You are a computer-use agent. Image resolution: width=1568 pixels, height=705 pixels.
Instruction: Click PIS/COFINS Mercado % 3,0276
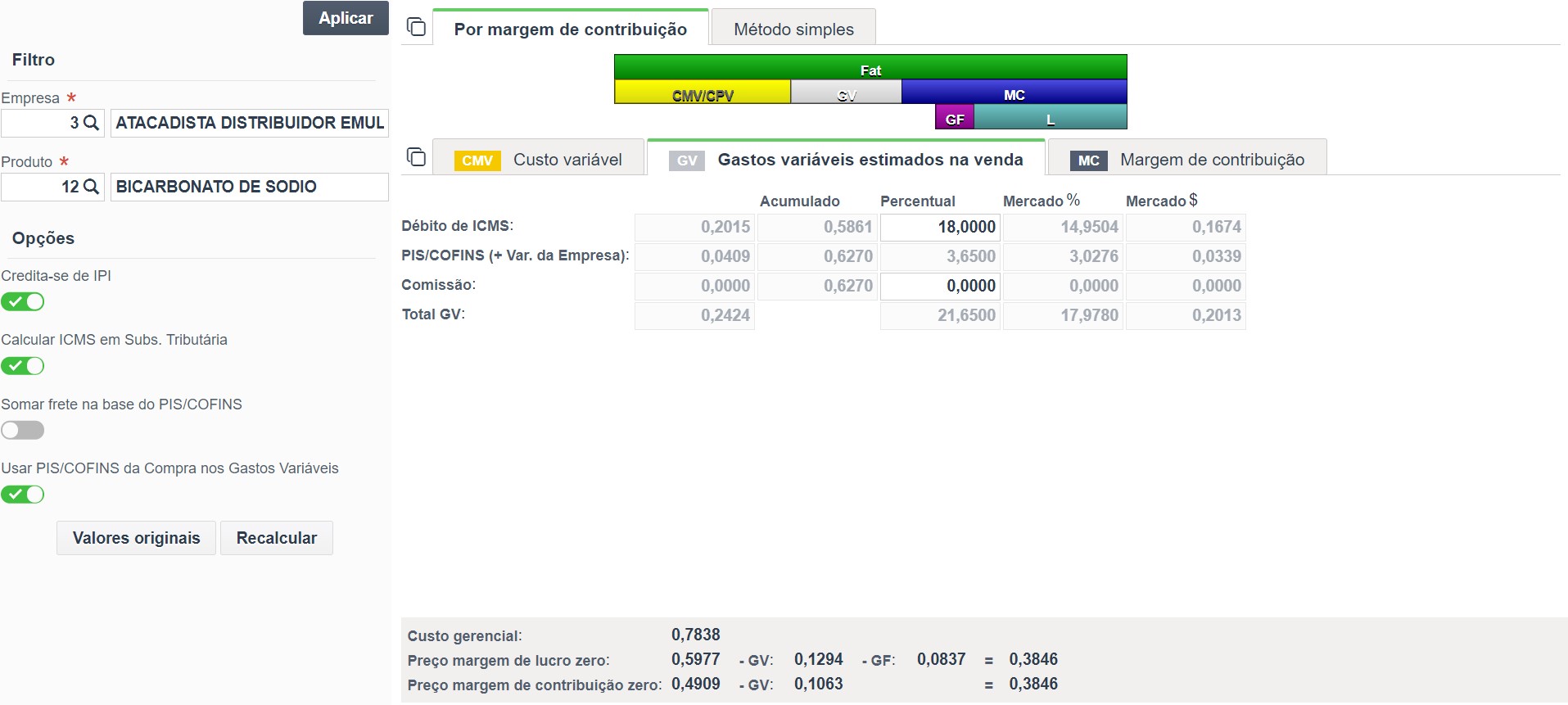(1063, 256)
